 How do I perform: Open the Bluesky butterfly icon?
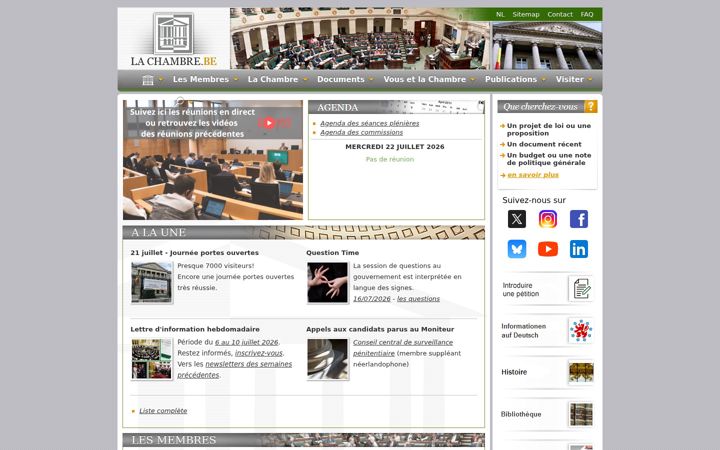tap(517, 249)
